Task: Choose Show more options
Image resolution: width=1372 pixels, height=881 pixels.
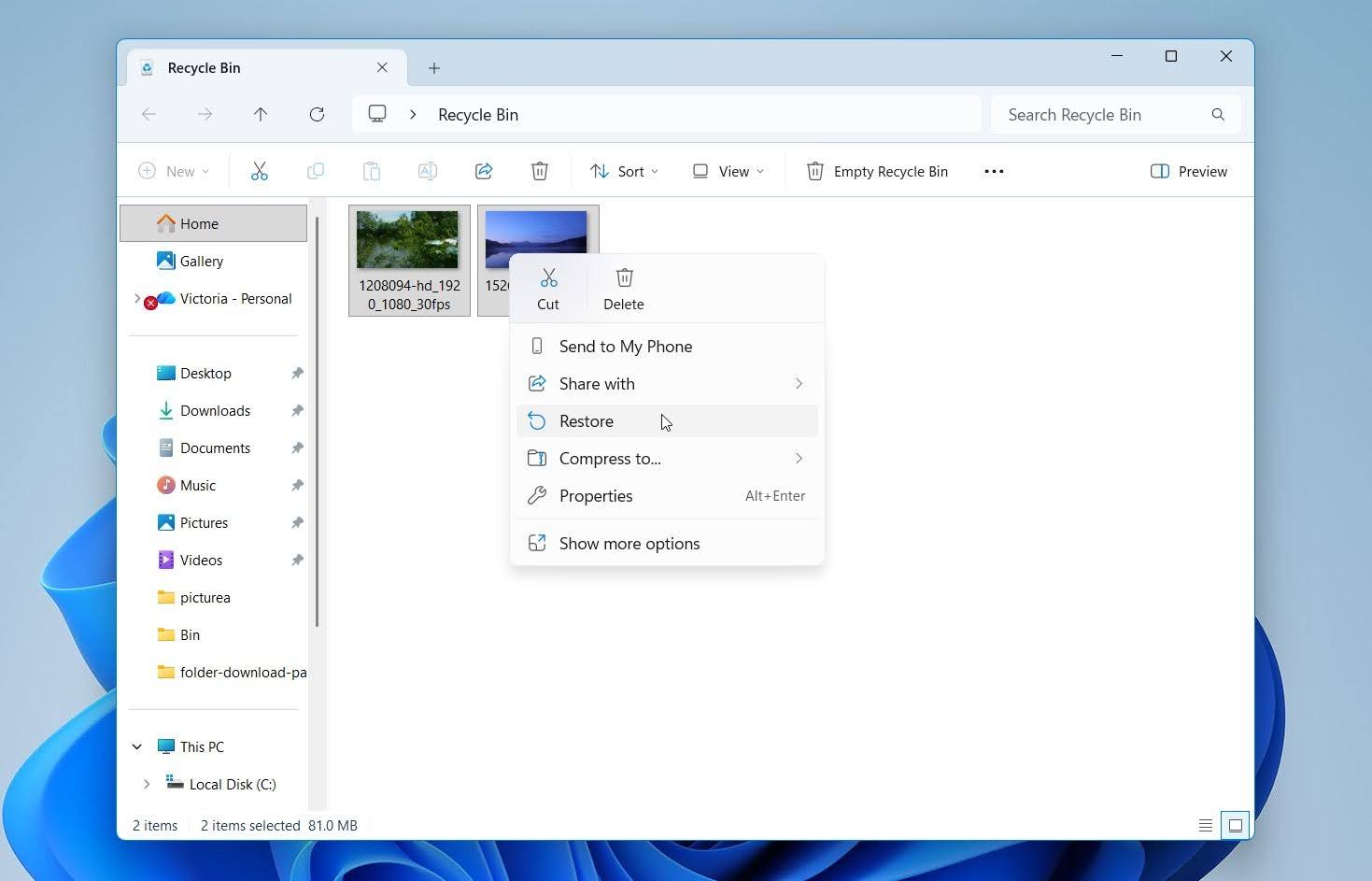Action: pyautogui.click(x=667, y=544)
